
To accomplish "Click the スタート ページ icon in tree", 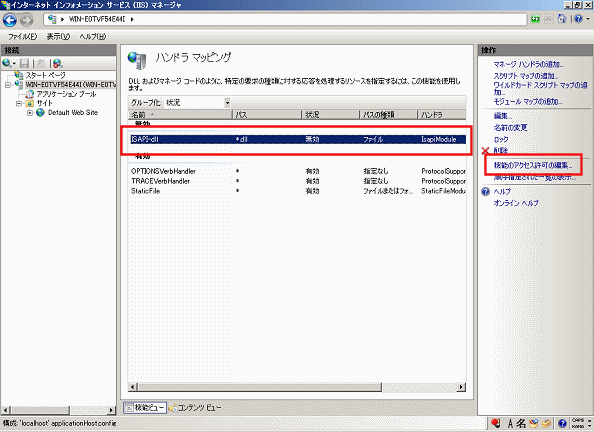I will (x=19, y=75).
